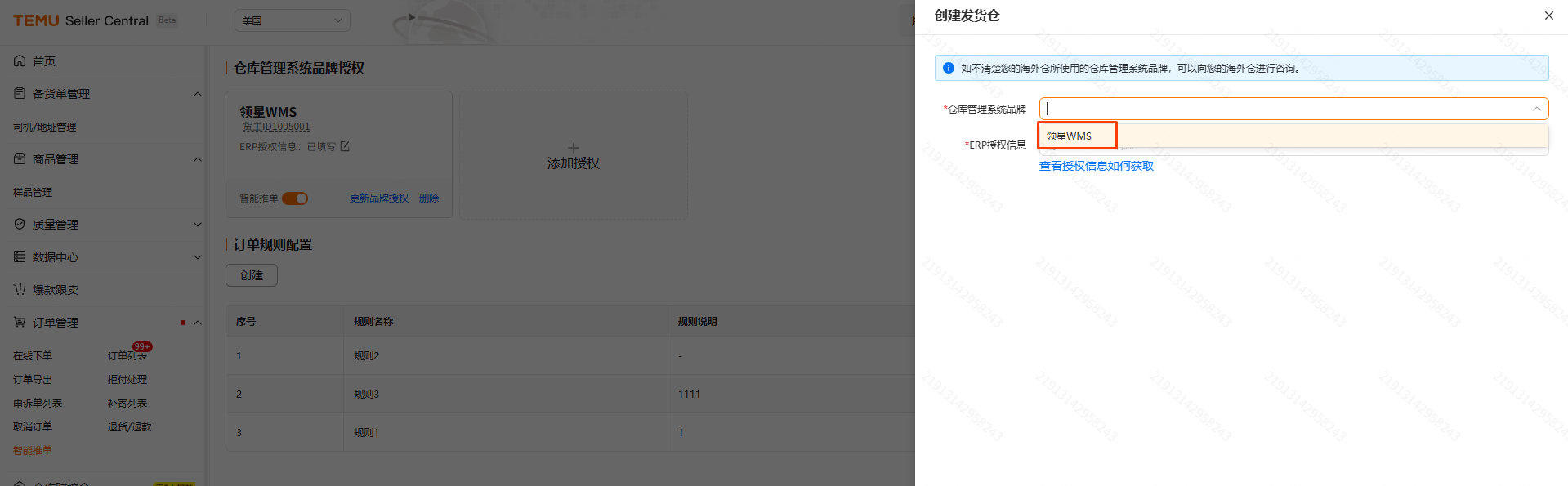
Task: Click the 首页 home icon
Action: [20, 60]
